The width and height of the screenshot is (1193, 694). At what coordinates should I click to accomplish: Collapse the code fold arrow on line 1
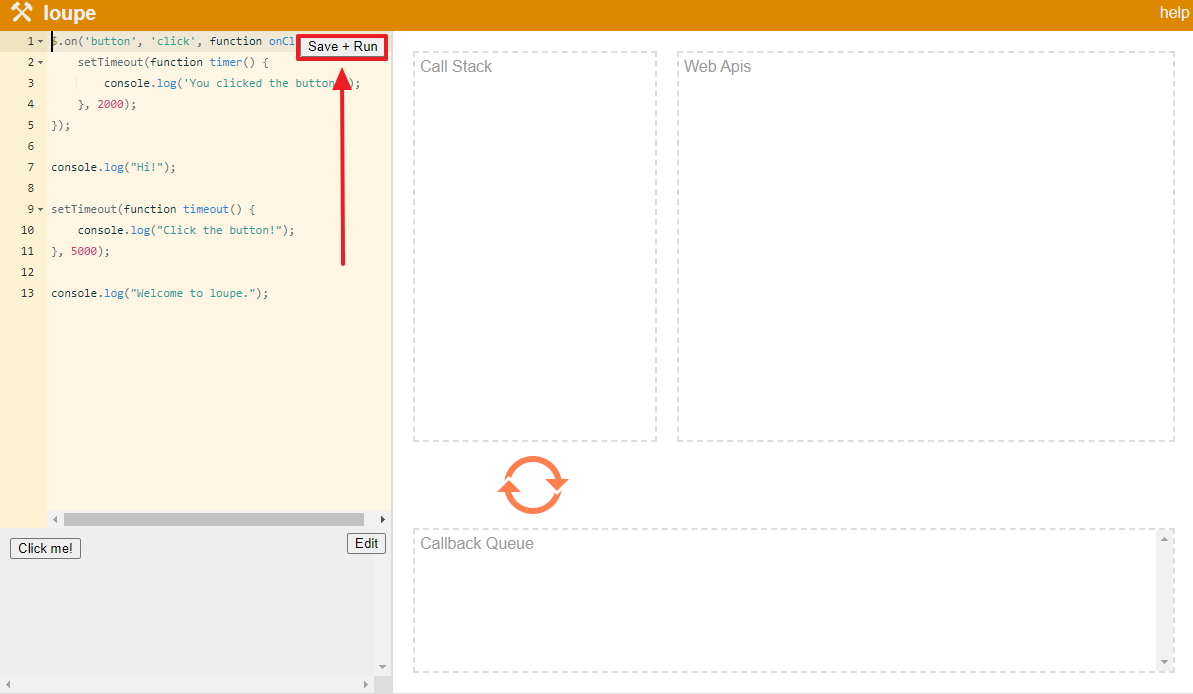point(40,41)
